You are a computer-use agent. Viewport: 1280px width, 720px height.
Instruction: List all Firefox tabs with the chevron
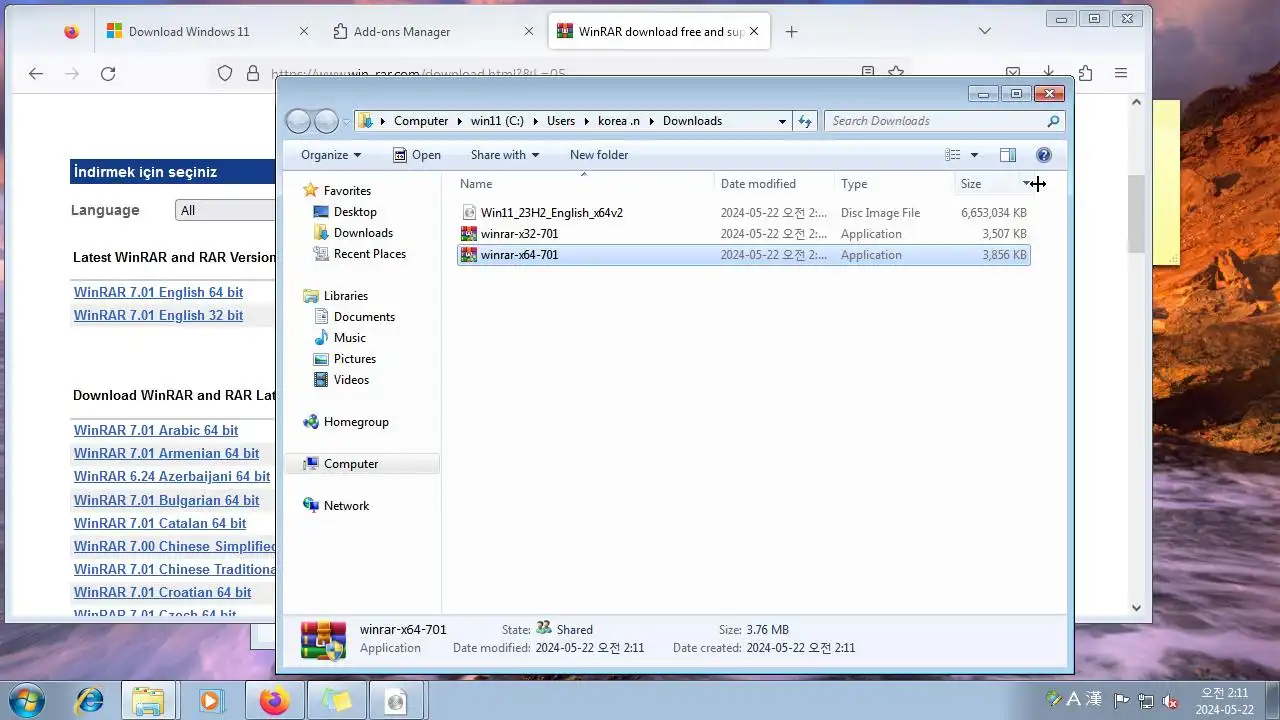point(985,32)
